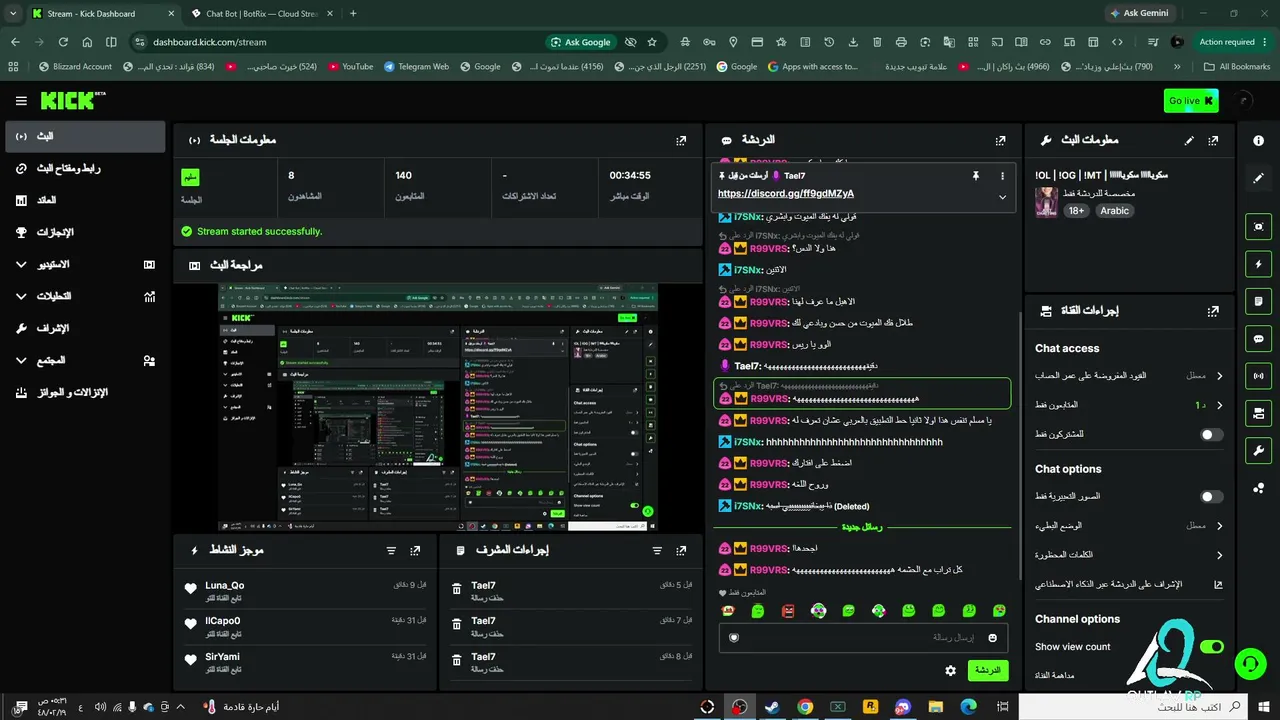The image size is (1280, 720).
Task: Open Google Chrome from the taskbar
Action: pos(805,707)
